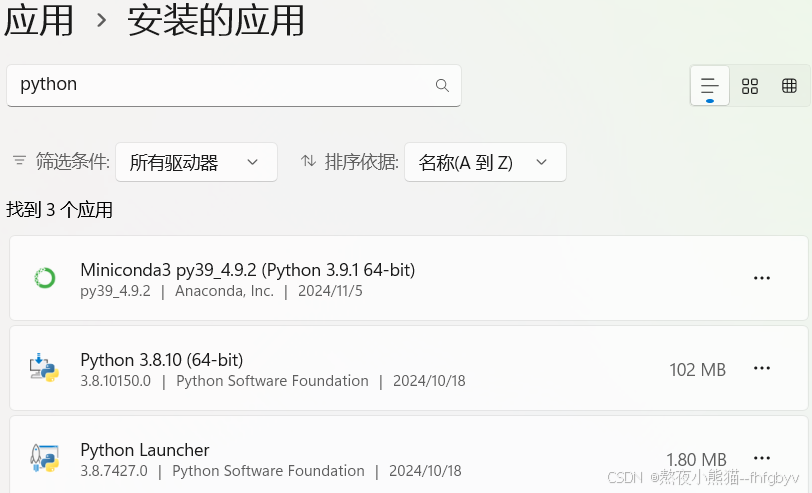Focus the search box containing python

click(x=234, y=85)
